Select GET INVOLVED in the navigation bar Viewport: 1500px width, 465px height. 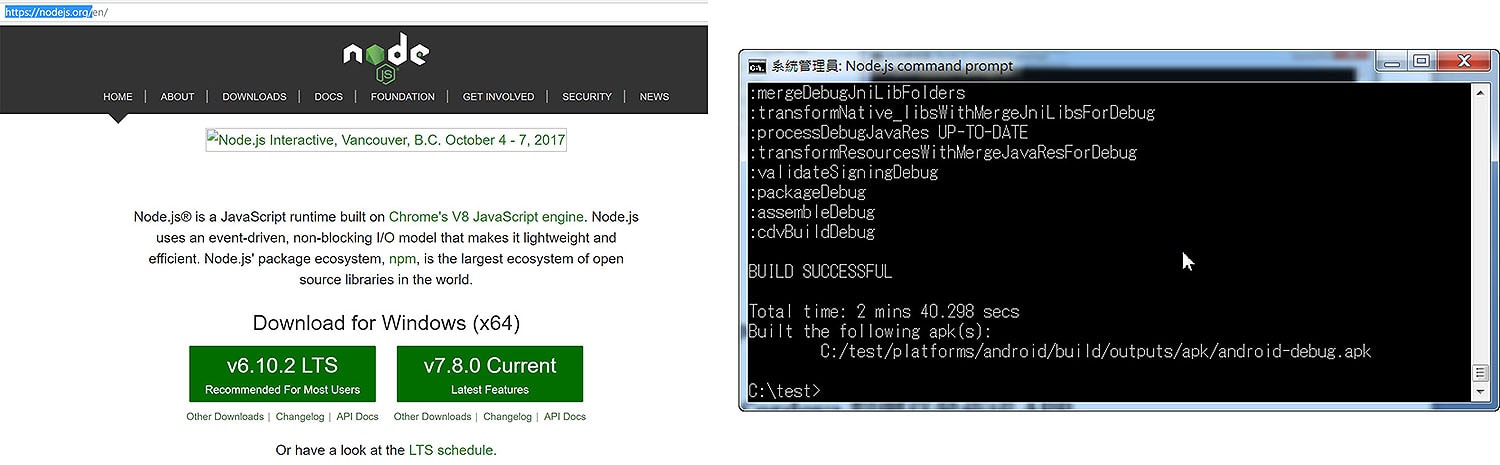coord(498,97)
